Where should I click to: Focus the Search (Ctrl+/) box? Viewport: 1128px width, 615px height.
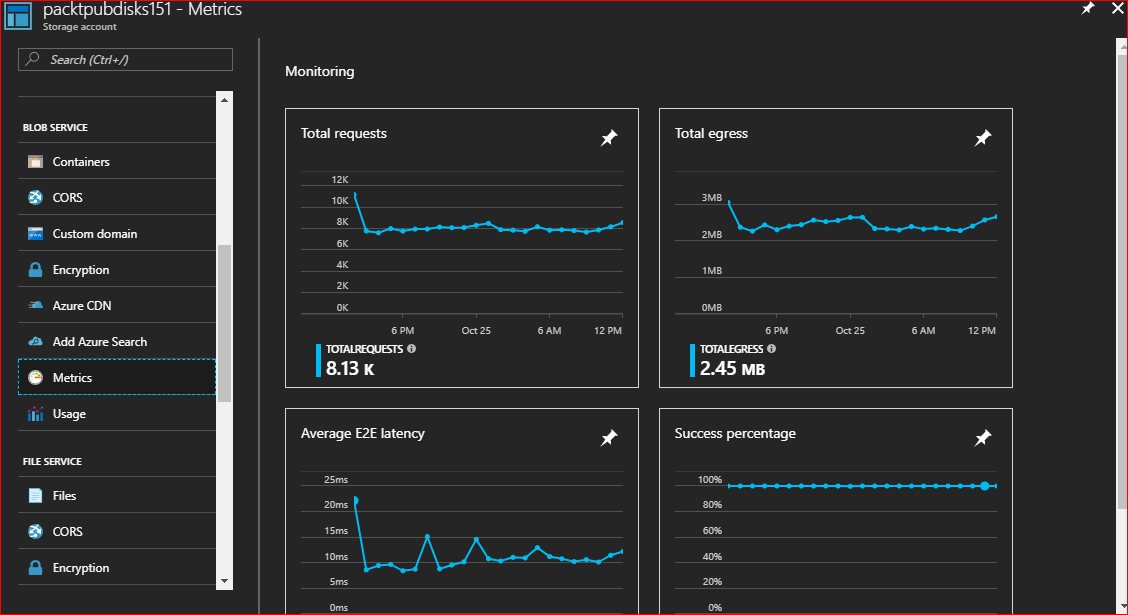point(125,60)
